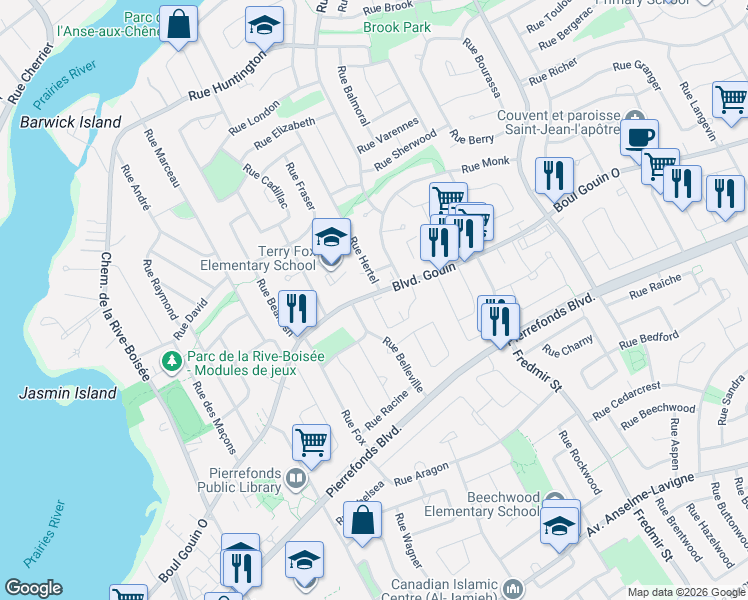
Task: Open school marker left of Rue Wagner
Action: [x=304, y=560]
